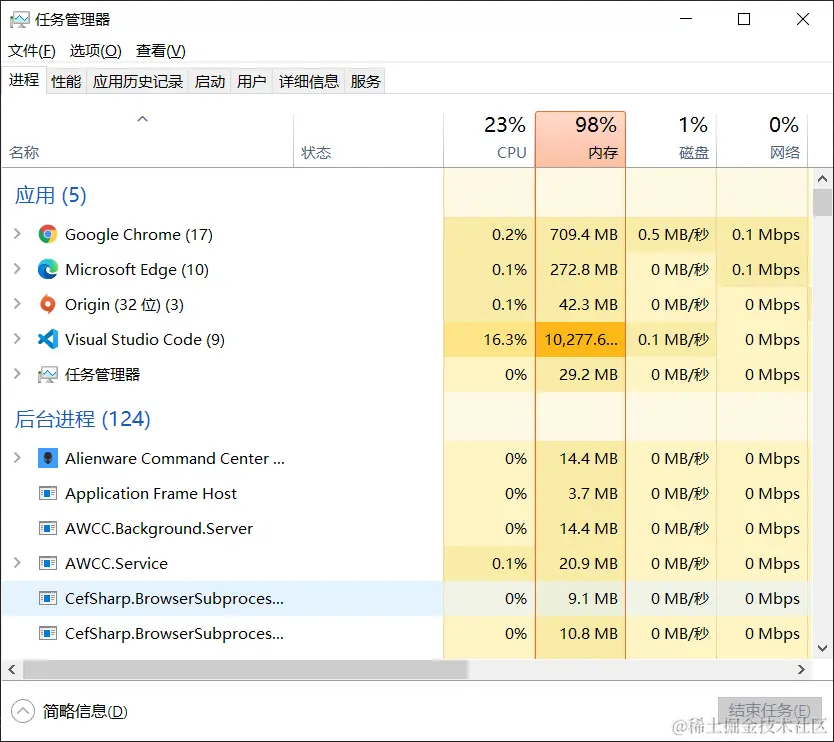Switch to the 用户 tab
The height and width of the screenshot is (742, 834).
[252, 81]
